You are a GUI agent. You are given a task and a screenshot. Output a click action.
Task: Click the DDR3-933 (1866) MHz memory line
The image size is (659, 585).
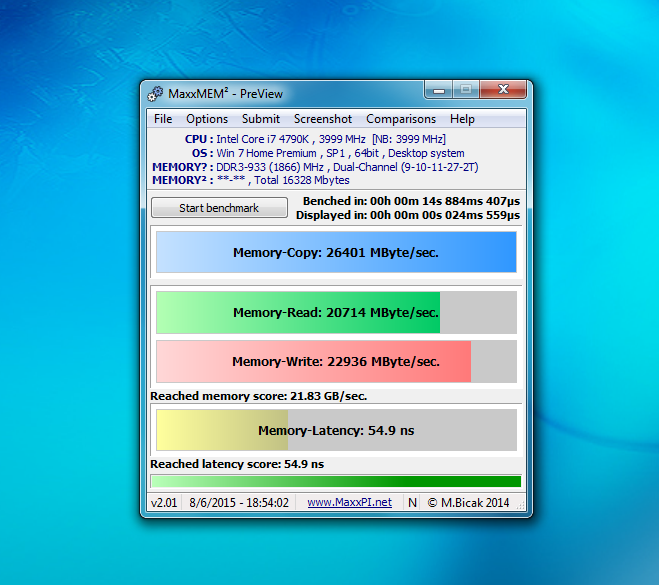(x=315, y=167)
